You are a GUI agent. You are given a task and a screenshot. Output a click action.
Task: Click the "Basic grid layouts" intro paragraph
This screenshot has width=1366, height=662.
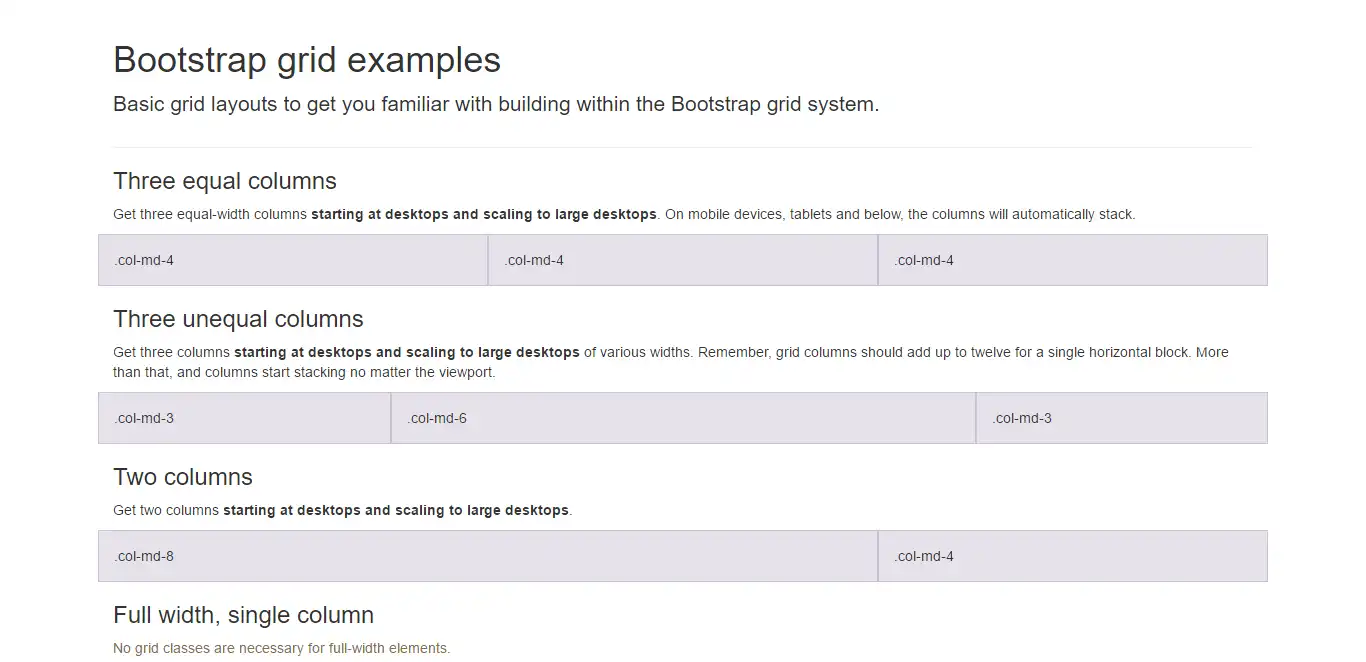[496, 104]
